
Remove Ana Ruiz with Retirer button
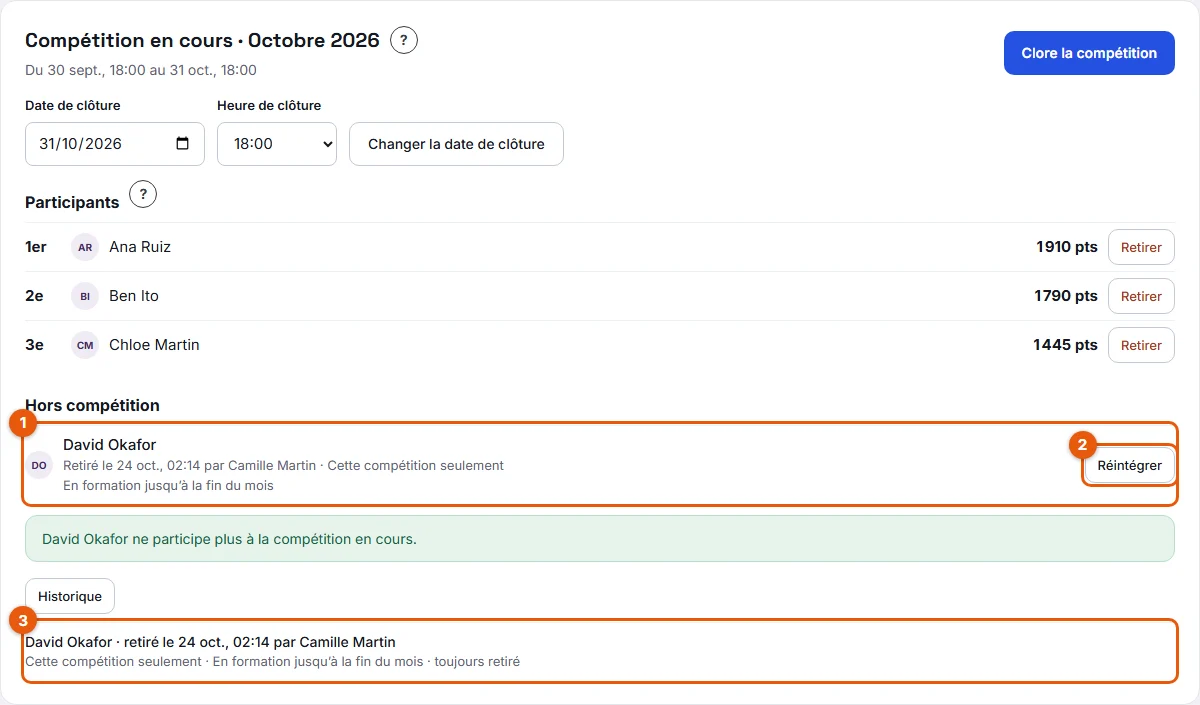1141,247
